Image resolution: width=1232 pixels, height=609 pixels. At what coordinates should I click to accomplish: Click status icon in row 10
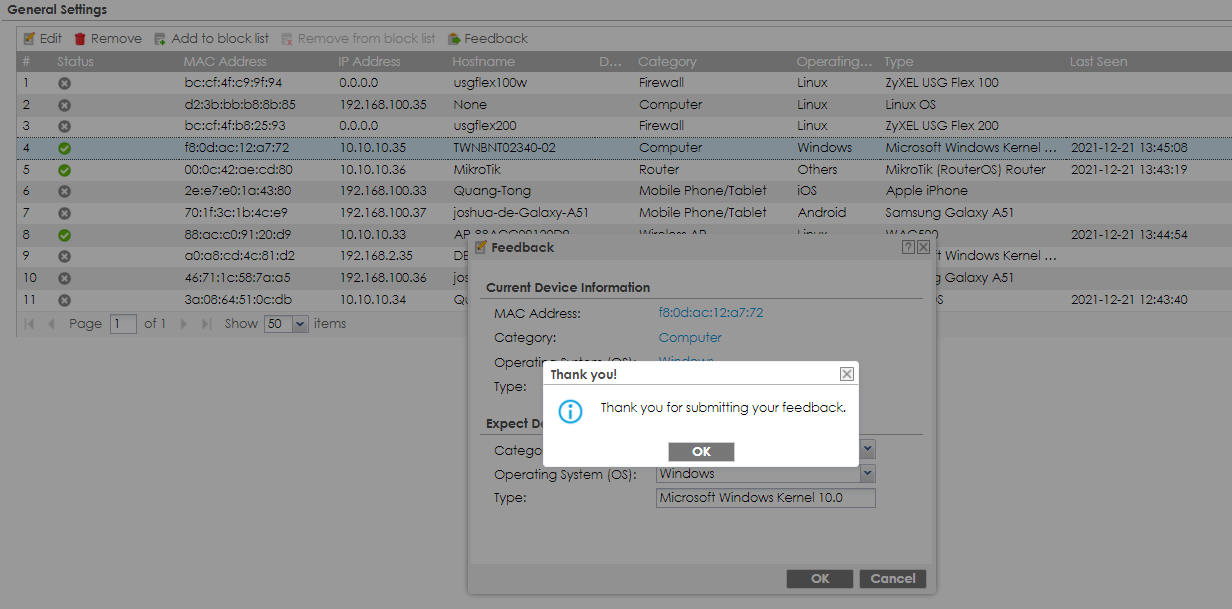(64, 278)
